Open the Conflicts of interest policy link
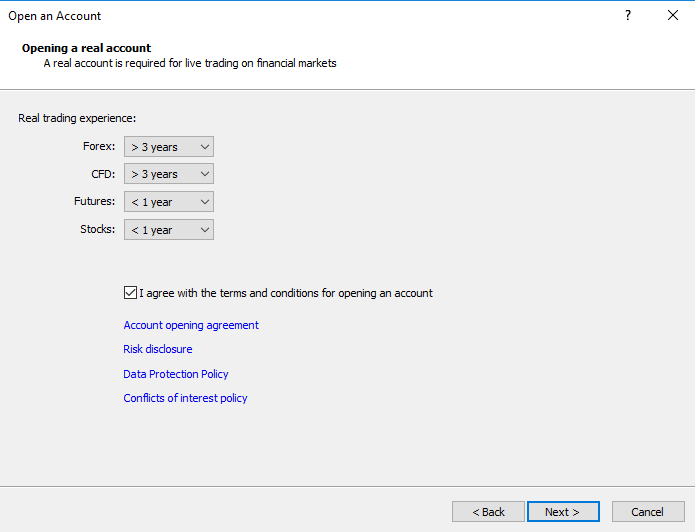The image size is (695, 532). coord(185,398)
